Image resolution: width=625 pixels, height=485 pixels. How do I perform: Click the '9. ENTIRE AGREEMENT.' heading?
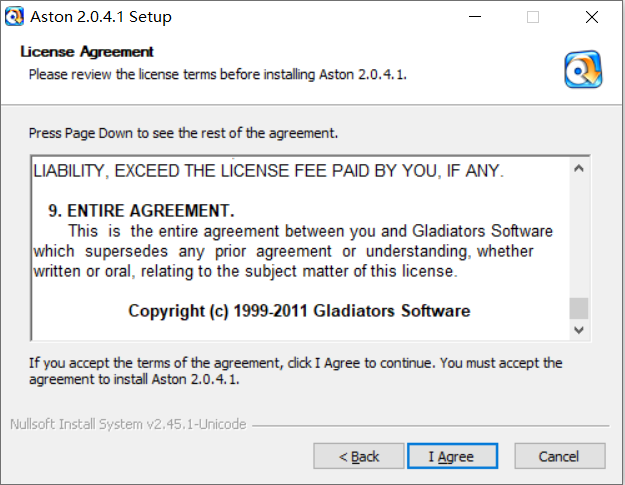pos(140,211)
